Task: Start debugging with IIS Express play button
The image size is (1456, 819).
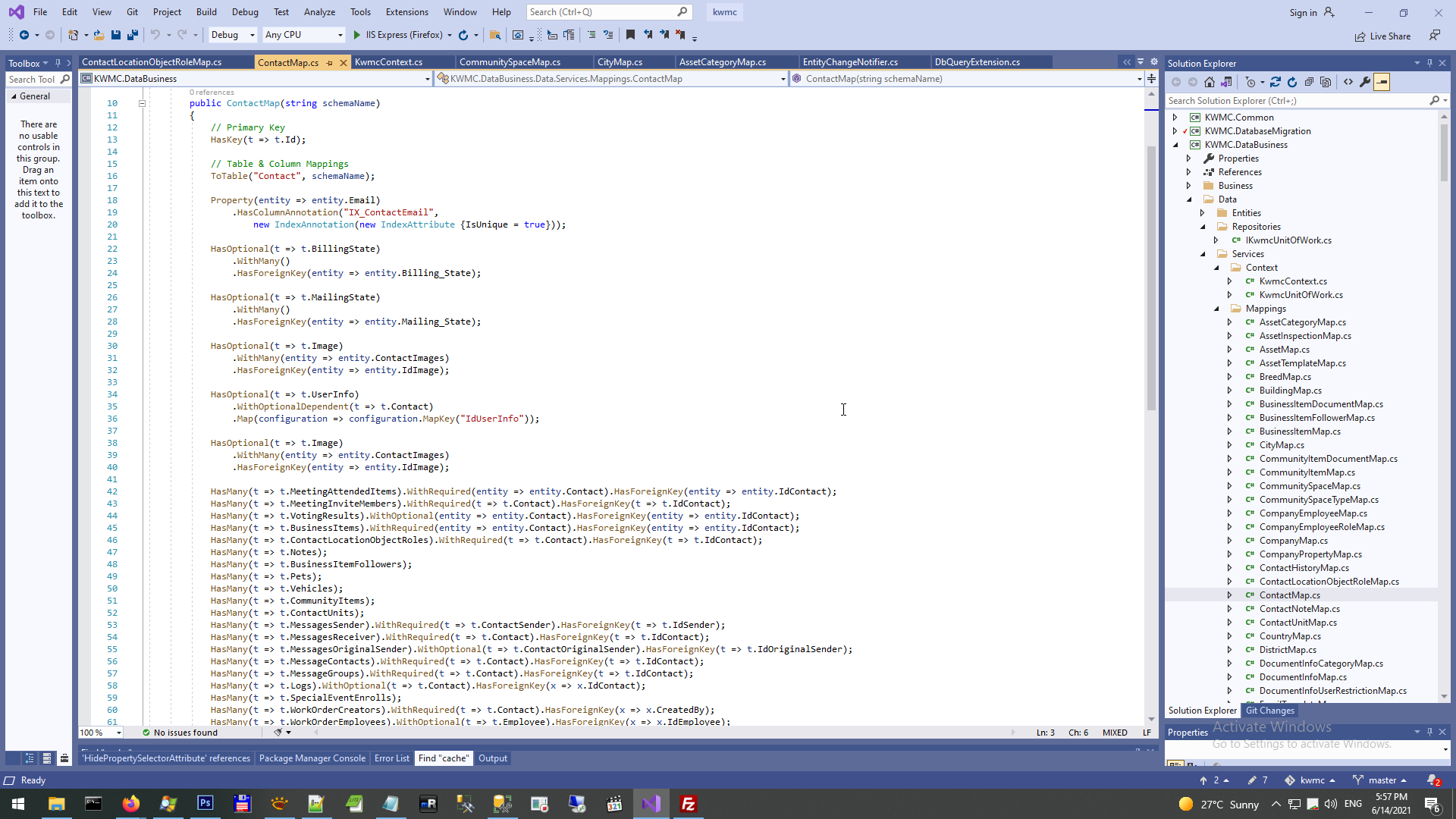Action: click(357, 35)
